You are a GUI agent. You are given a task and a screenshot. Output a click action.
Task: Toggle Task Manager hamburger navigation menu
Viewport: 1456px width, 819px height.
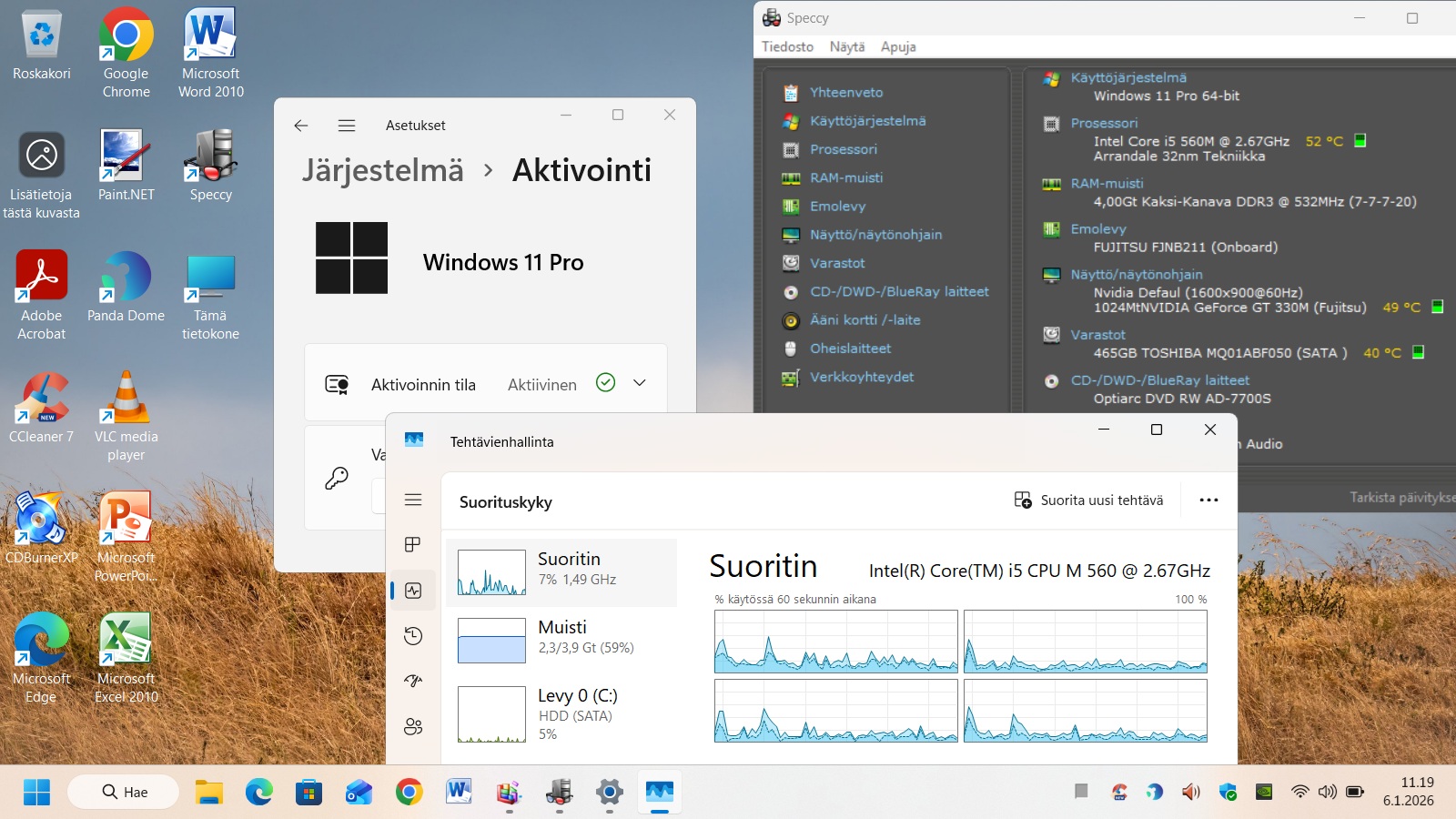pos(413,500)
